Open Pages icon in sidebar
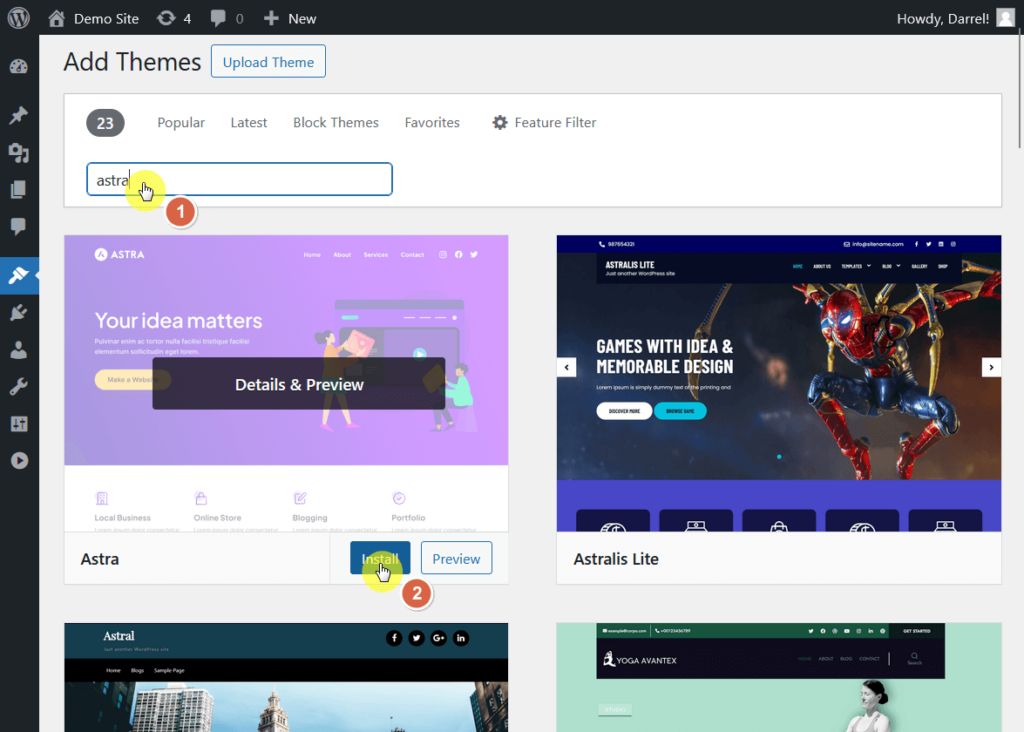The width and height of the screenshot is (1024, 732). [x=19, y=189]
